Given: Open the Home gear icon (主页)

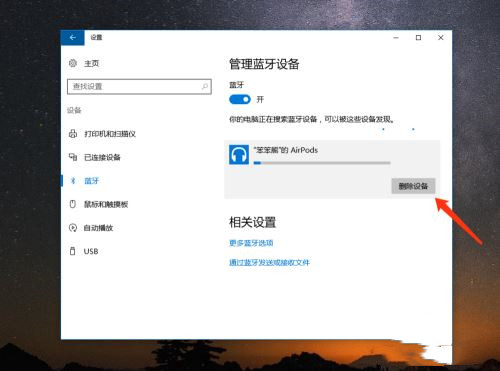Looking at the screenshot, I should (73, 63).
